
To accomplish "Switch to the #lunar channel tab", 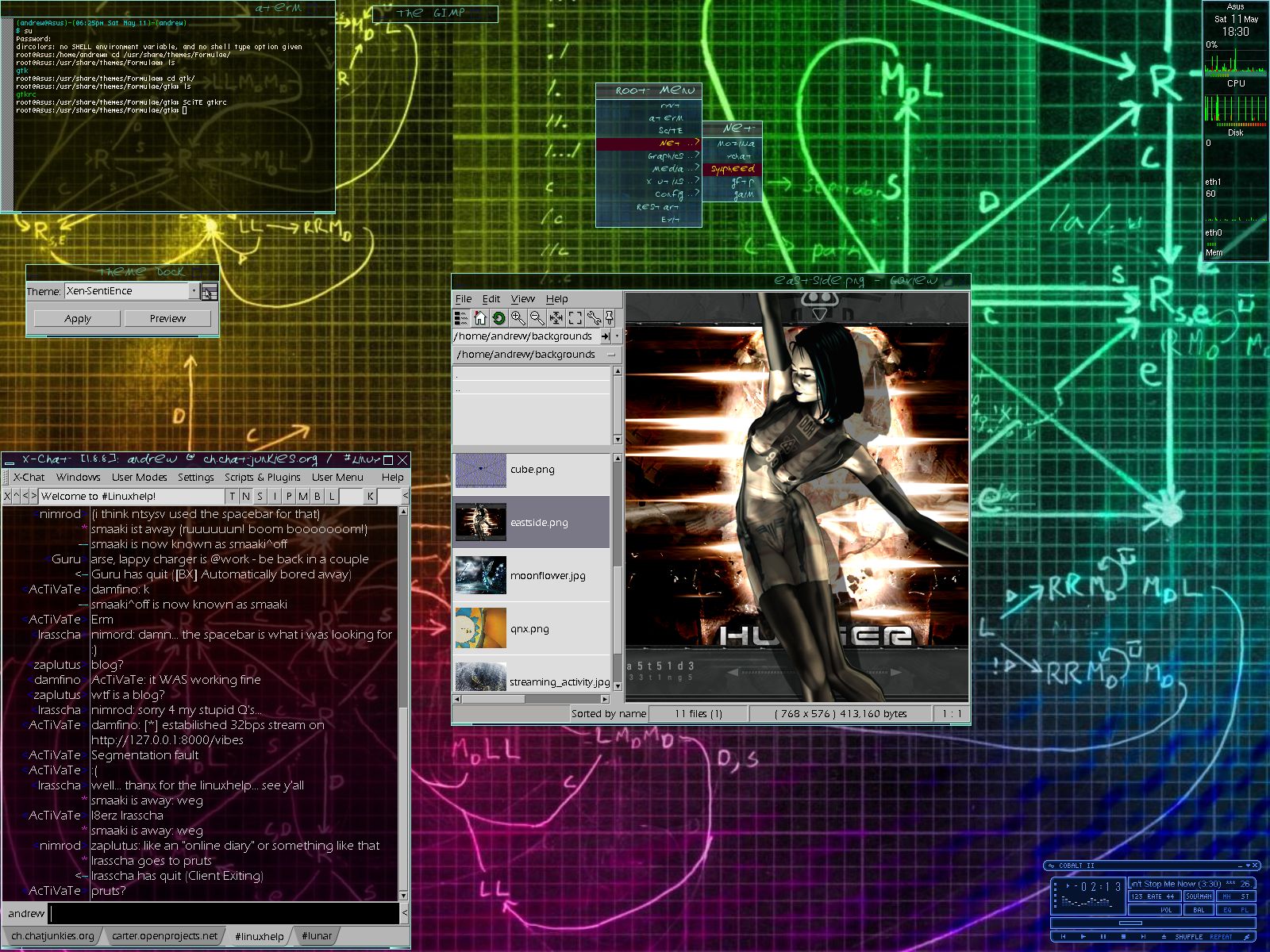I will (317, 936).
